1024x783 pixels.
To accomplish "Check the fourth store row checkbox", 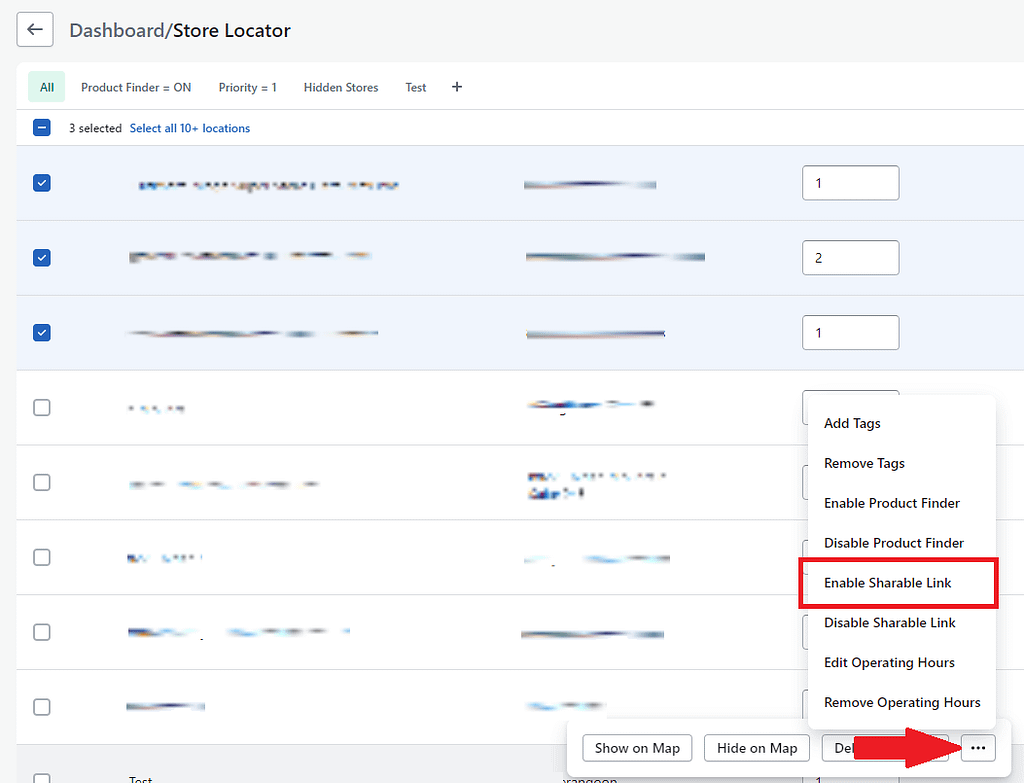I will tap(42, 407).
